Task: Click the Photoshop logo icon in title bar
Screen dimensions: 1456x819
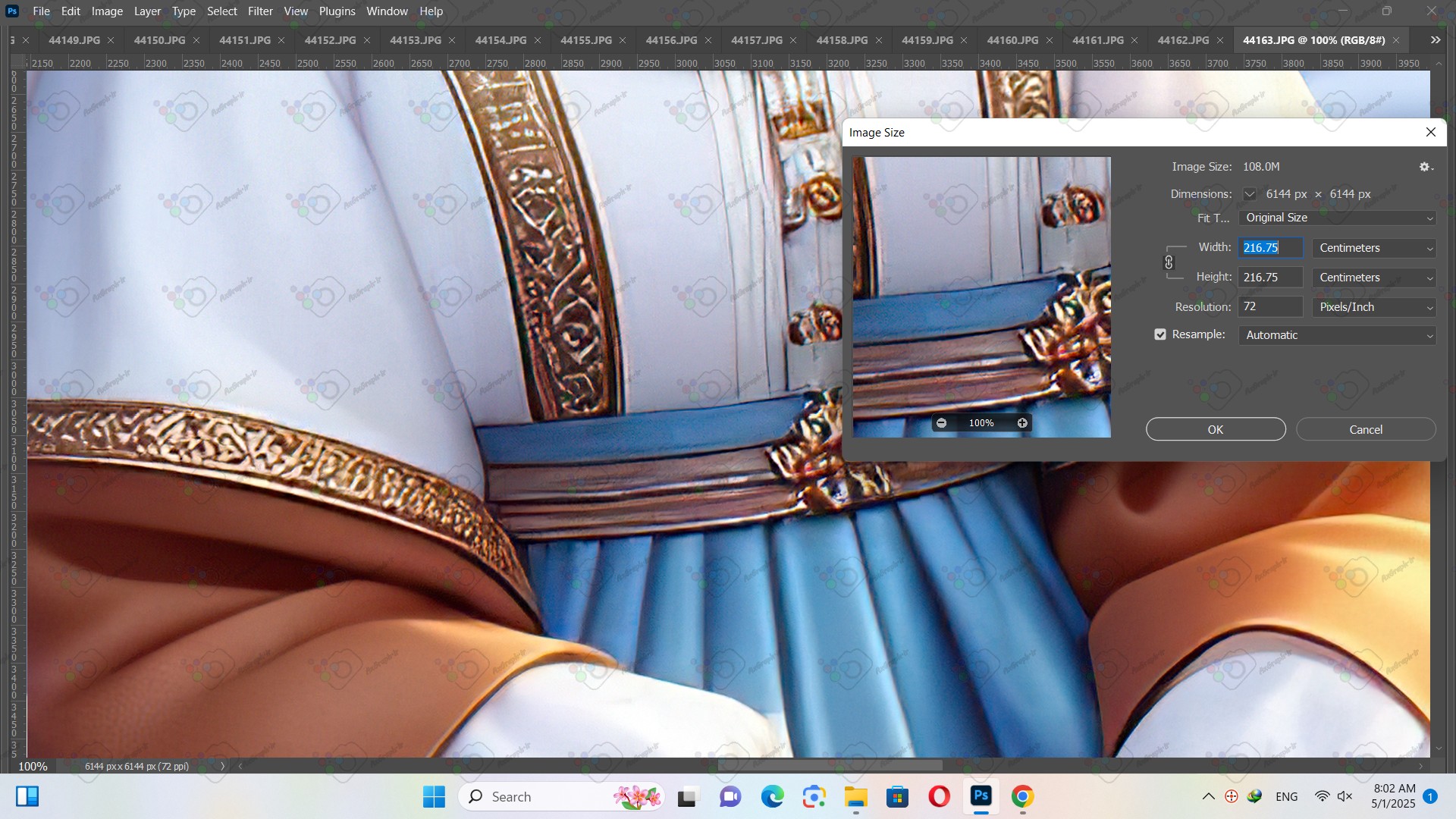Action: 11,11
